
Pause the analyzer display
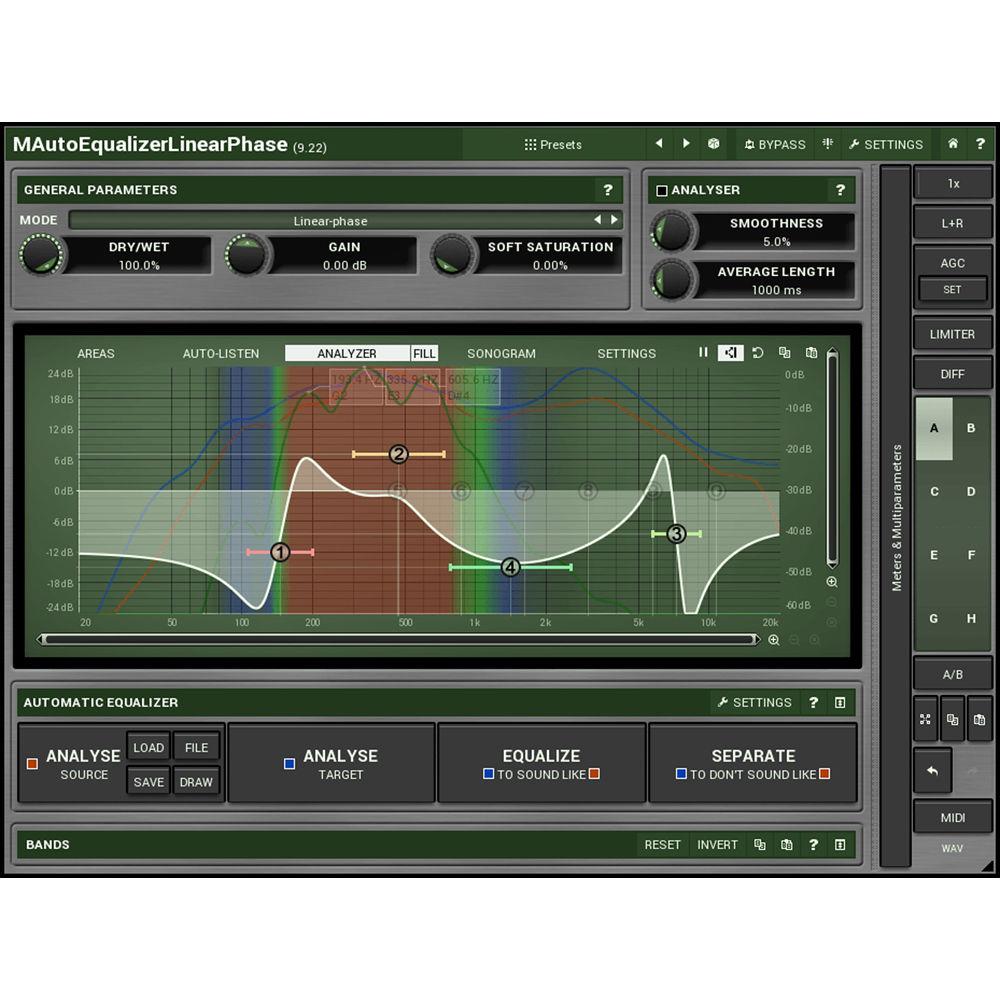click(703, 352)
